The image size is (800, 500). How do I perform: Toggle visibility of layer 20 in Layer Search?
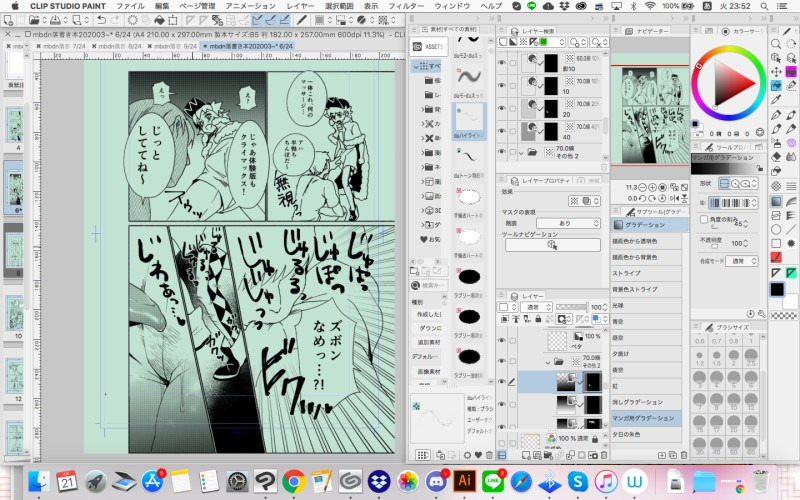(x=502, y=108)
